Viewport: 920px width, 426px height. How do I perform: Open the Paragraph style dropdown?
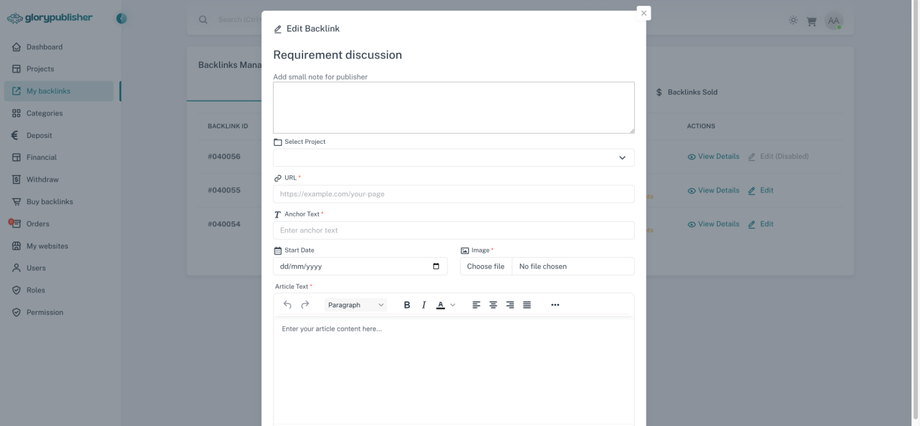point(356,305)
